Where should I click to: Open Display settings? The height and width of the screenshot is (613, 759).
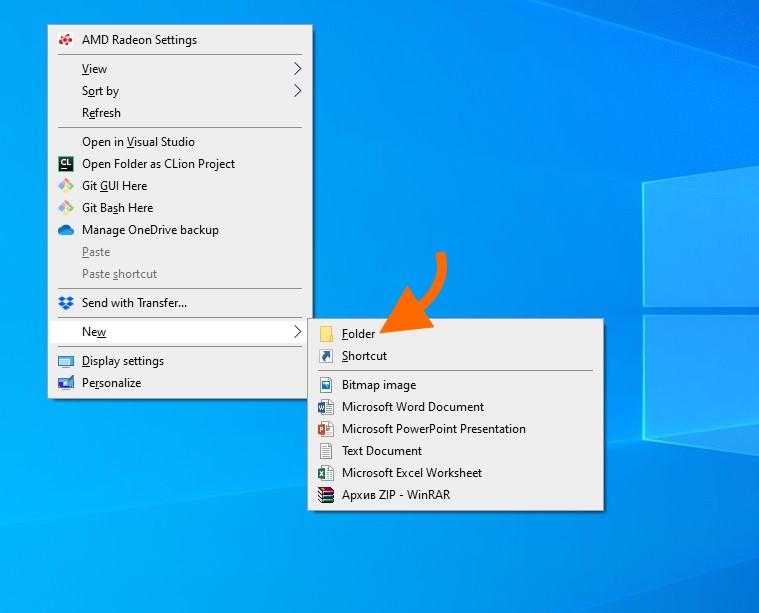[x=180, y=361]
